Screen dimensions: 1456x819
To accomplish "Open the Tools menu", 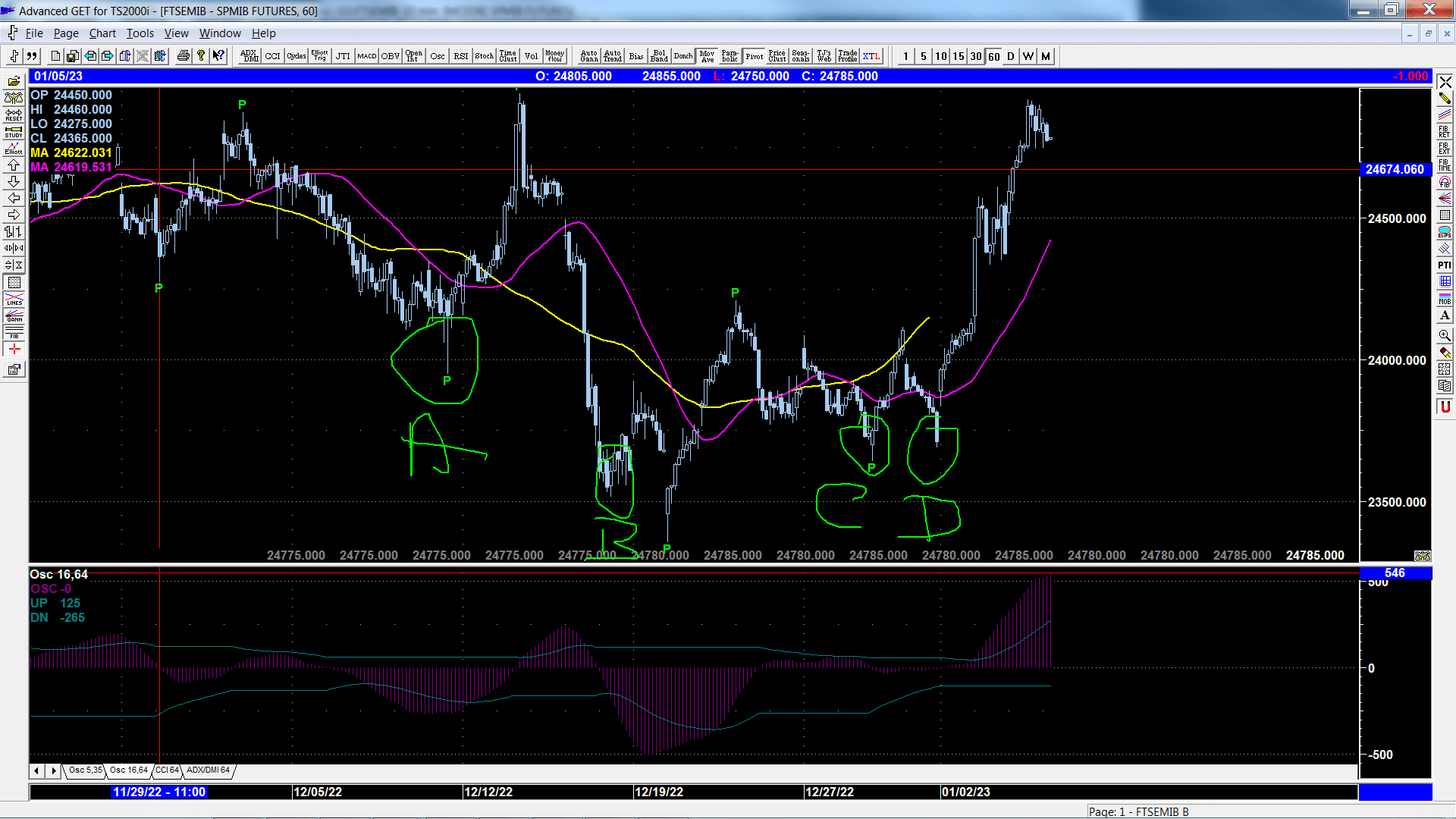I will click(x=140, y=33).
